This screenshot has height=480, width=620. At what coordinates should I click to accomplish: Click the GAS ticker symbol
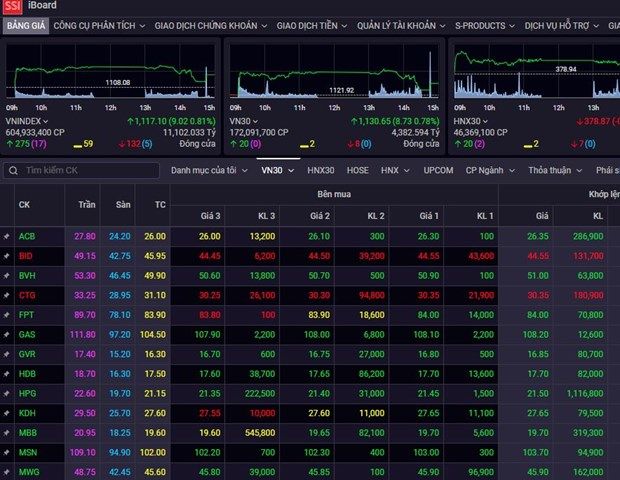tap(27, 334)
